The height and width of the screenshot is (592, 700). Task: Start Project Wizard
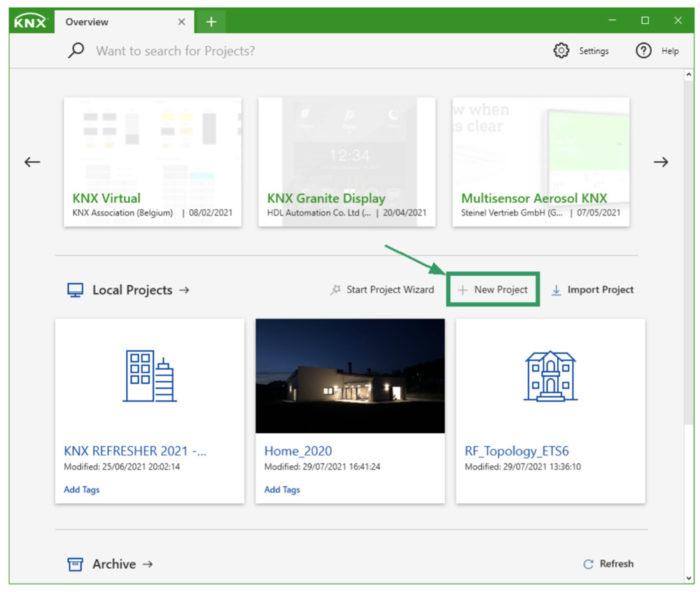382,290
